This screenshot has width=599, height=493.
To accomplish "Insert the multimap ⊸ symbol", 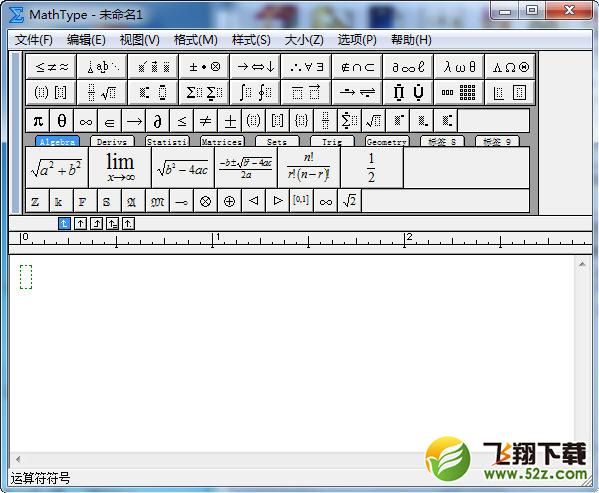I will click(181, 201).
